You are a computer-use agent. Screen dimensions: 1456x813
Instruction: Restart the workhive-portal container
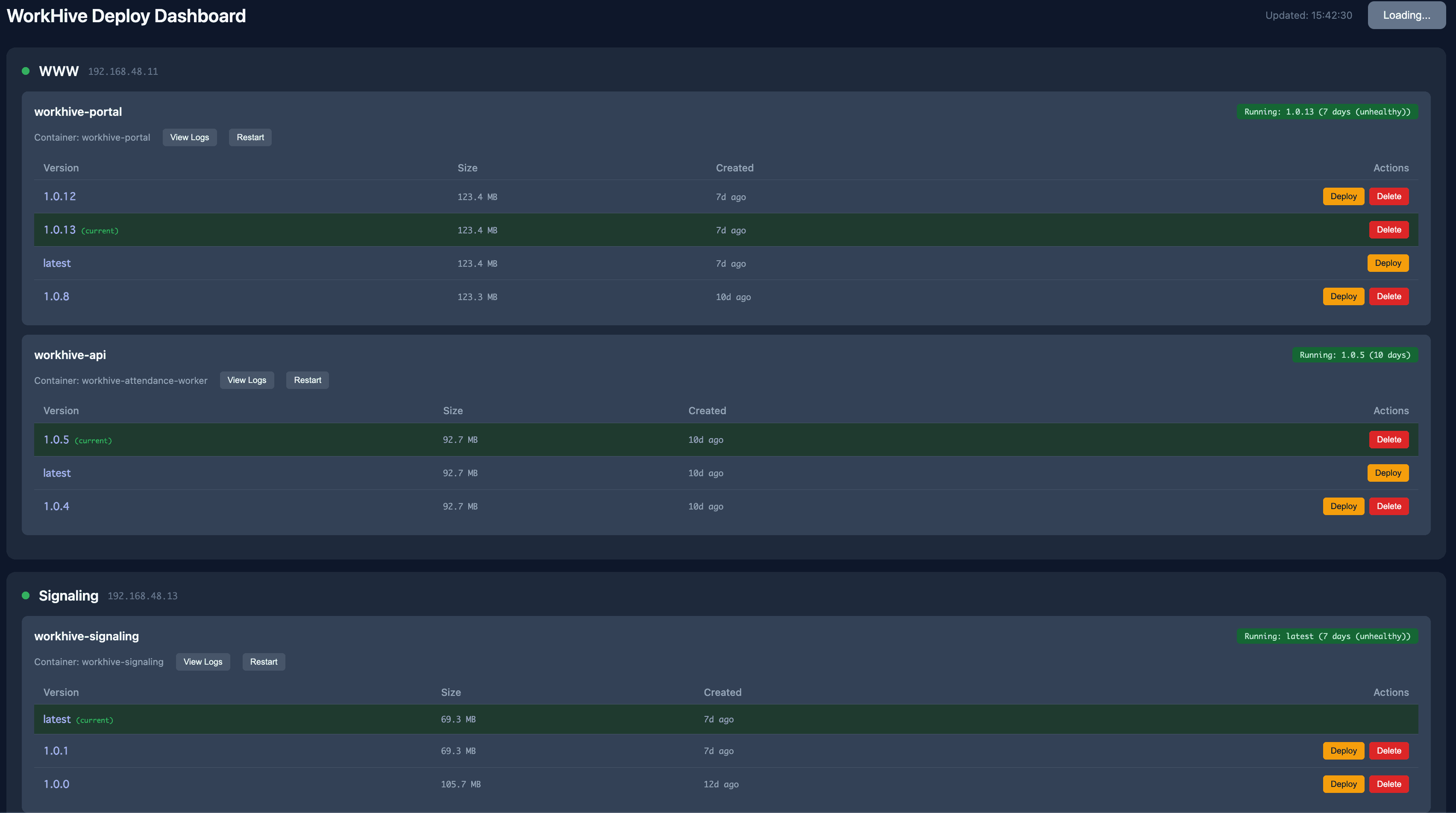tap(250, 137)
